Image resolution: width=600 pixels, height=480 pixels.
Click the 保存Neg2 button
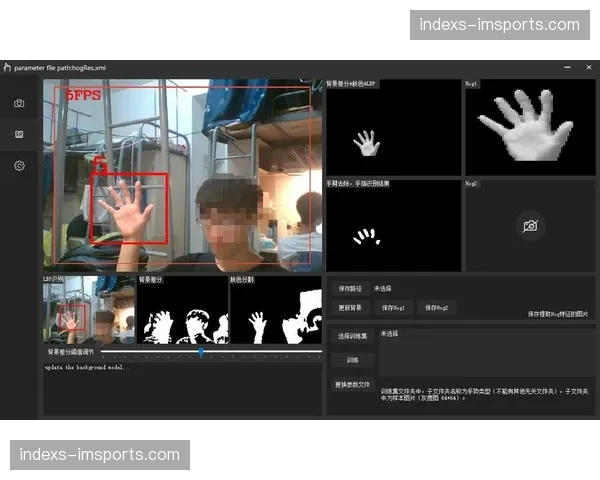(439, 307)
